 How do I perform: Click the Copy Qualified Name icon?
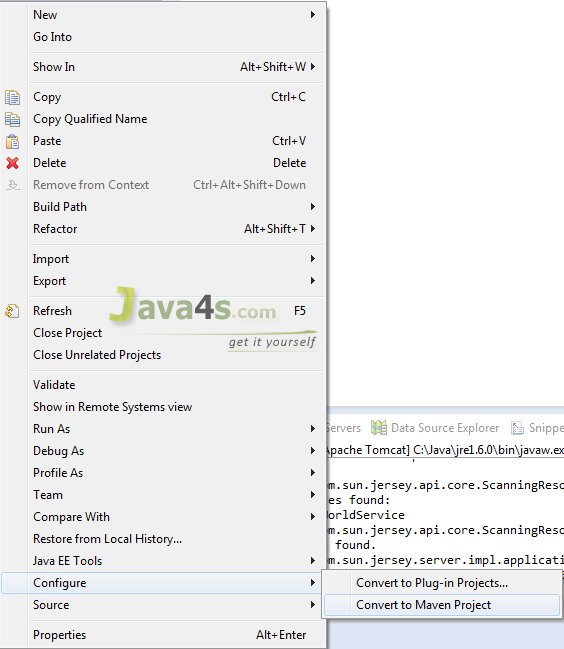pyautogui.click(x=12, y=119)
